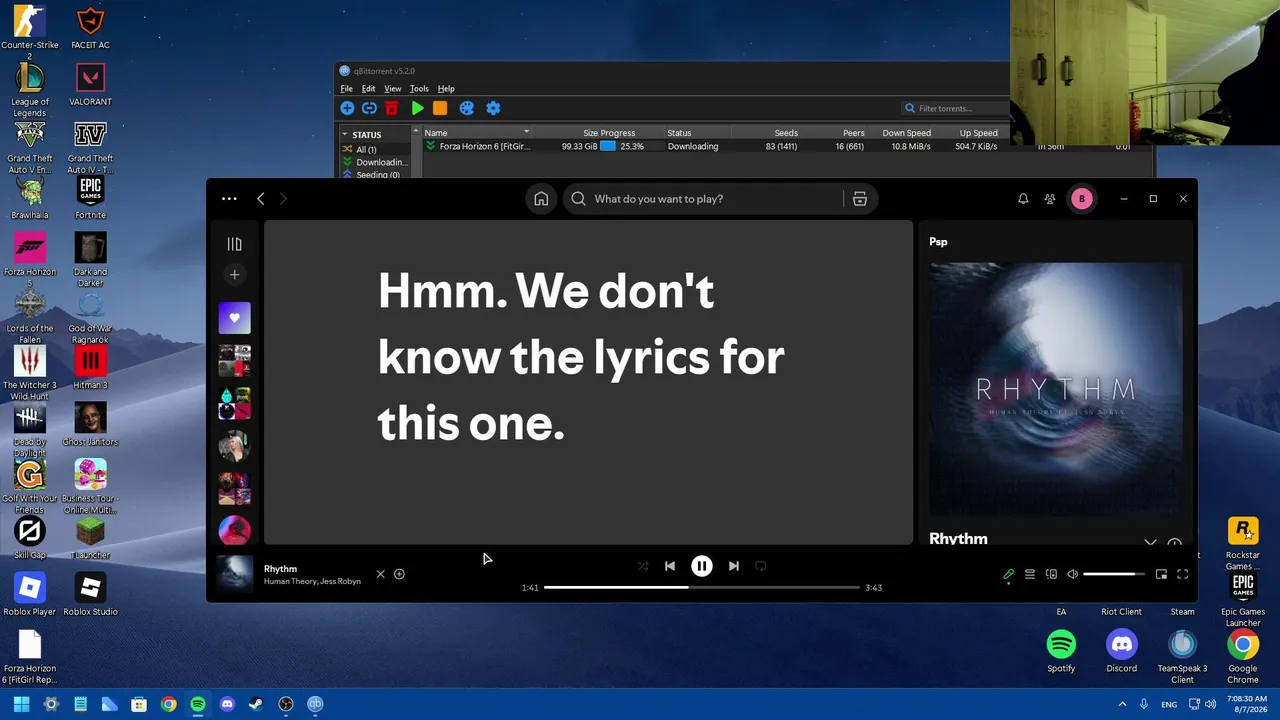The image size is (1280, 720).
Task: Open the Spotify three-dots menu
Action: click(229, 199)
